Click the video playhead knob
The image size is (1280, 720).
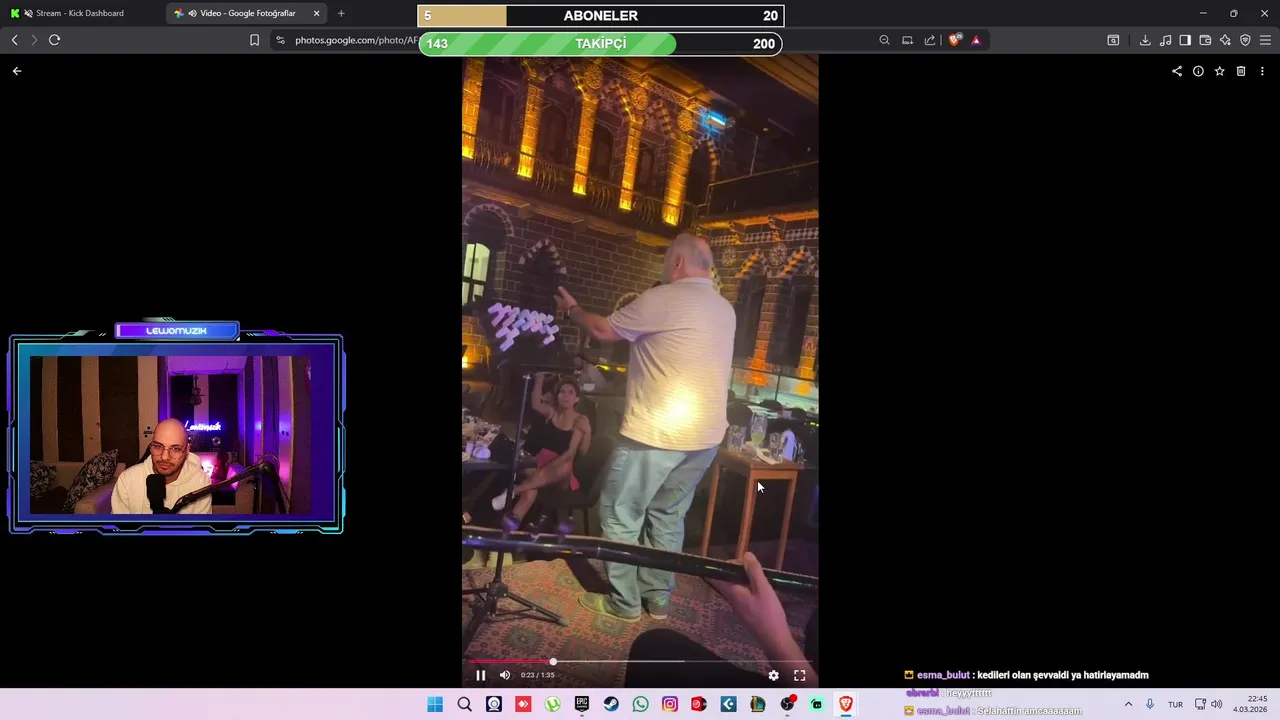coord(553,661)
